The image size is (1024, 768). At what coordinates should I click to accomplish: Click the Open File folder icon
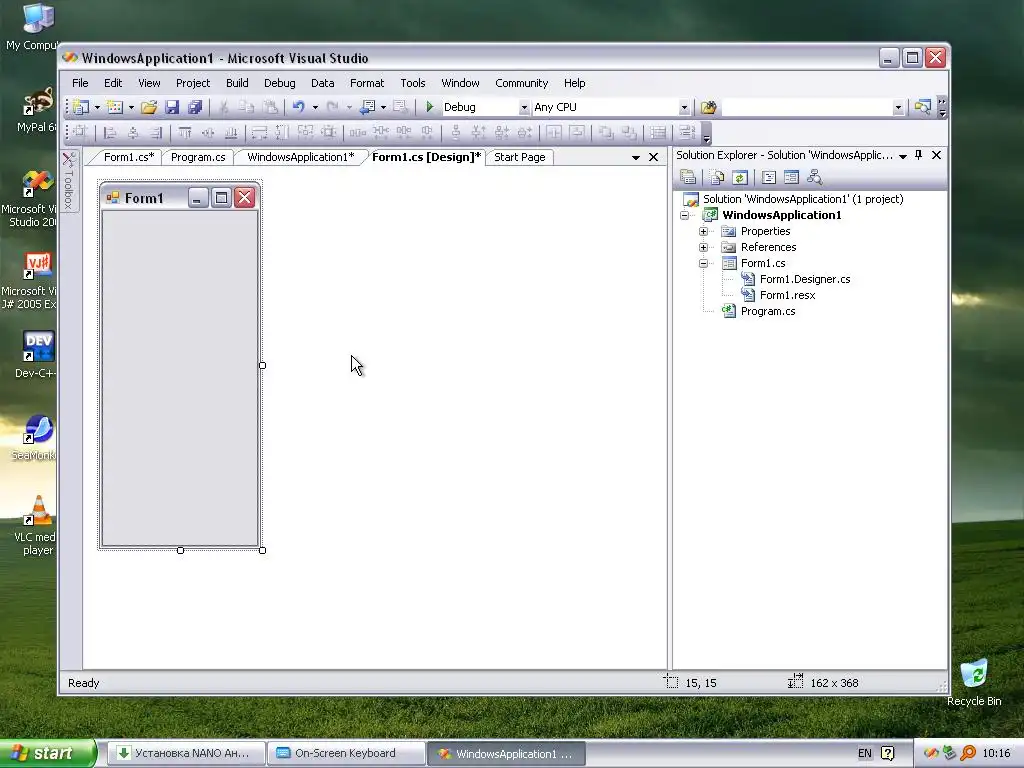(x=149, y=107)
